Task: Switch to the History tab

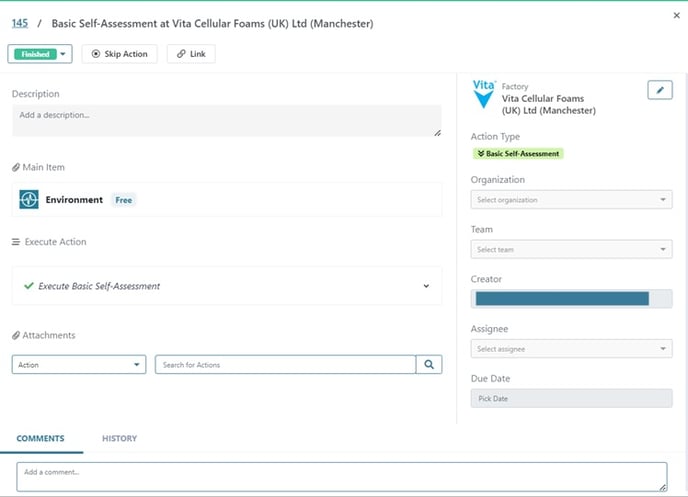Action: (119, 438)
